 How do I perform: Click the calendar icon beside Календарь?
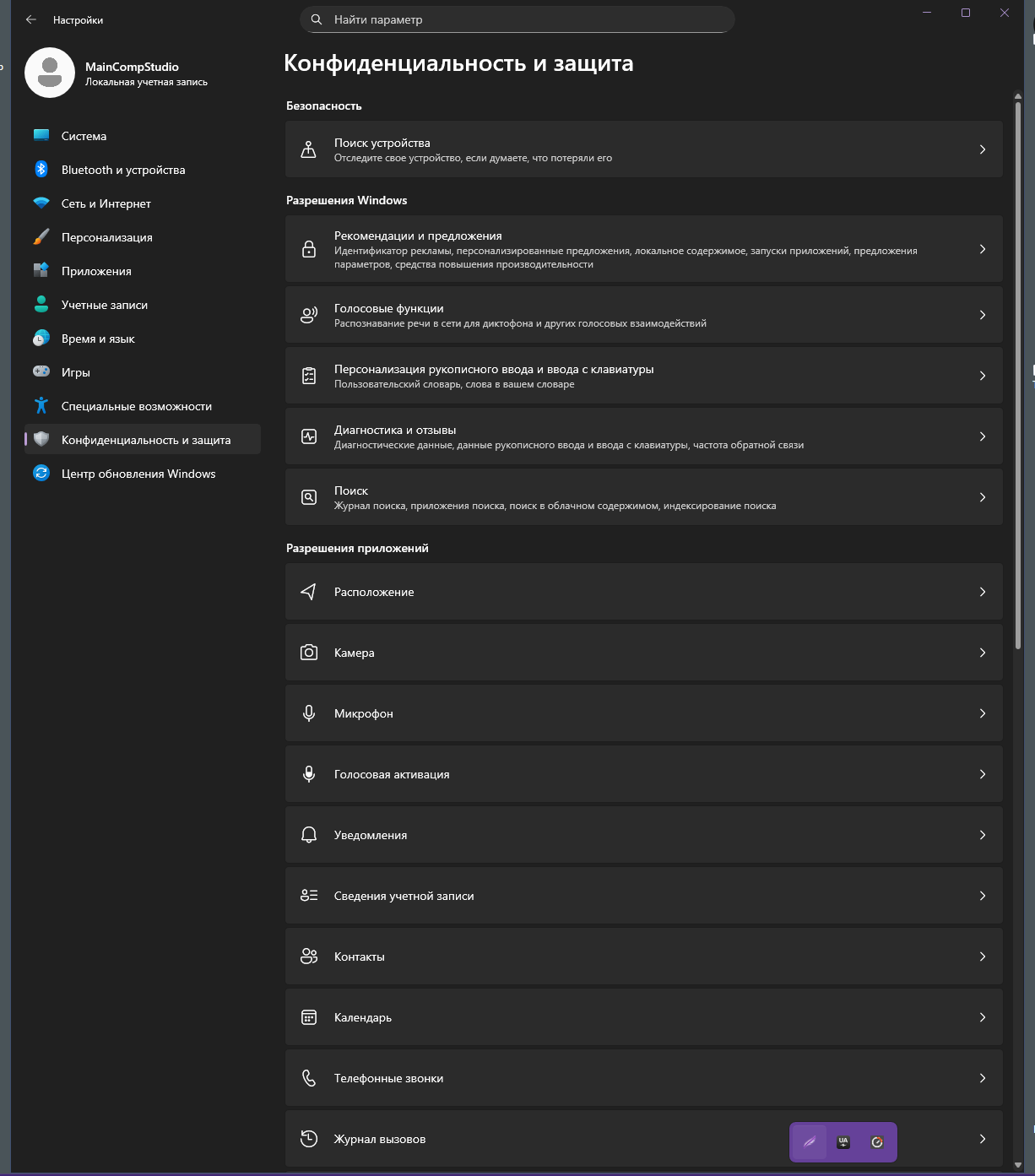309,1017
